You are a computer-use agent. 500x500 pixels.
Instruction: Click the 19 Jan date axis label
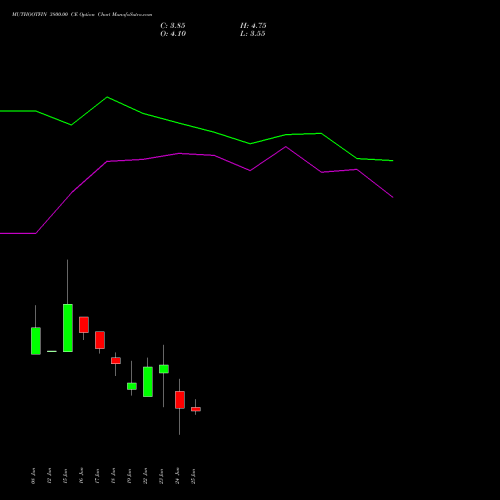tap(129, 476)
